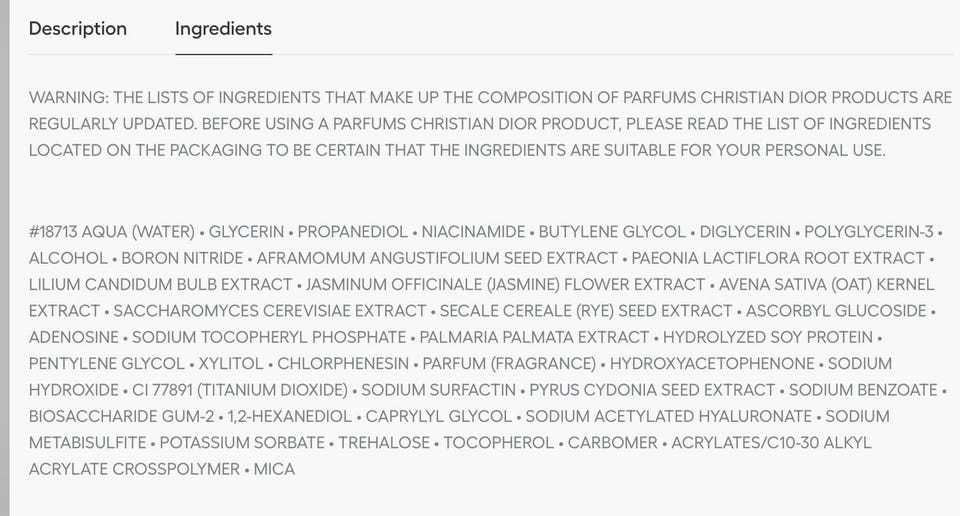960x516 pixels.
Task: Switch to the Description tab
Action: pos(78,29)
